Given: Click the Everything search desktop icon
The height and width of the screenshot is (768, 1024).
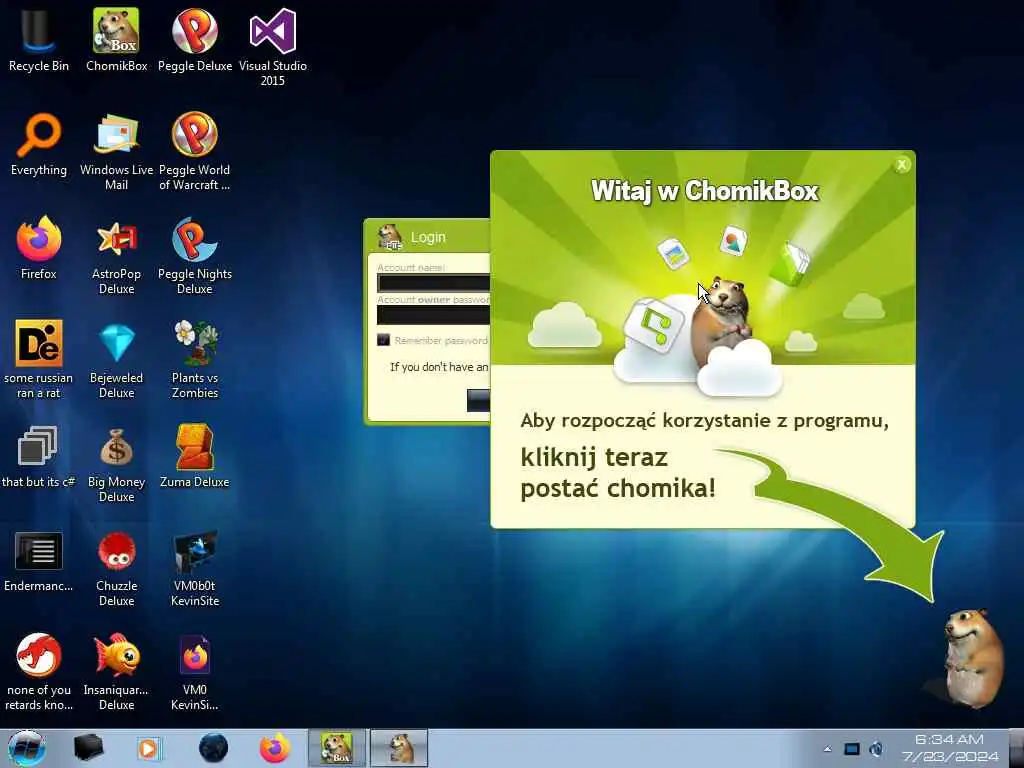Looking at the screenshot, I should (39, 145).
